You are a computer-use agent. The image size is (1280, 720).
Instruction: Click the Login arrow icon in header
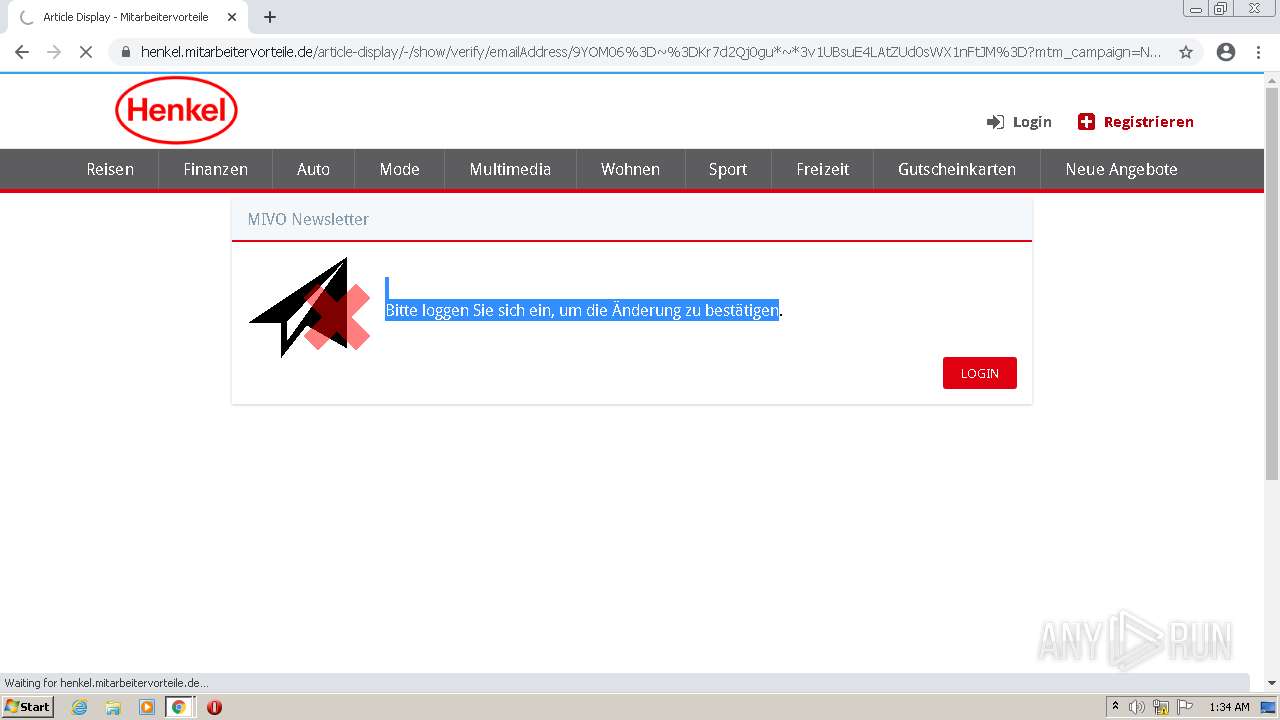(x=995, y=122)
